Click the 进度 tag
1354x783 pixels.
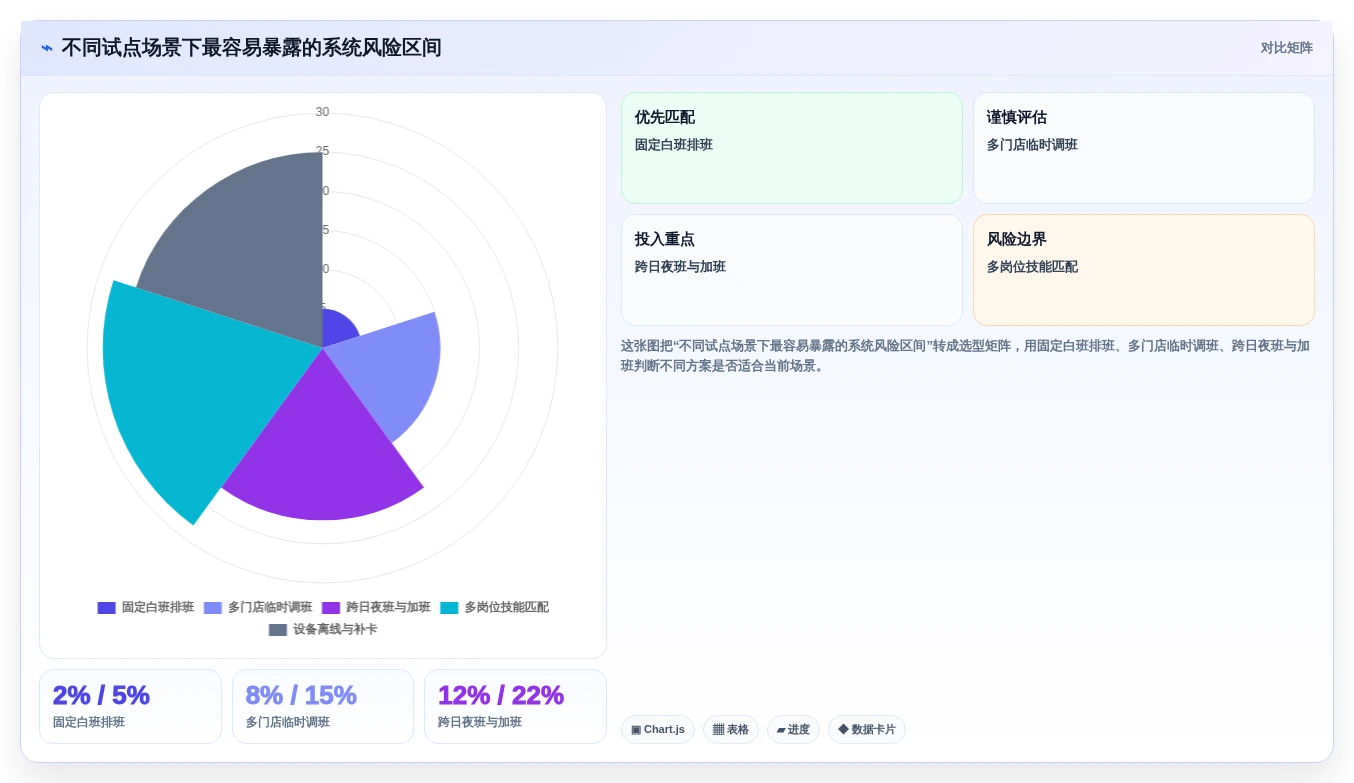[793, 730]
